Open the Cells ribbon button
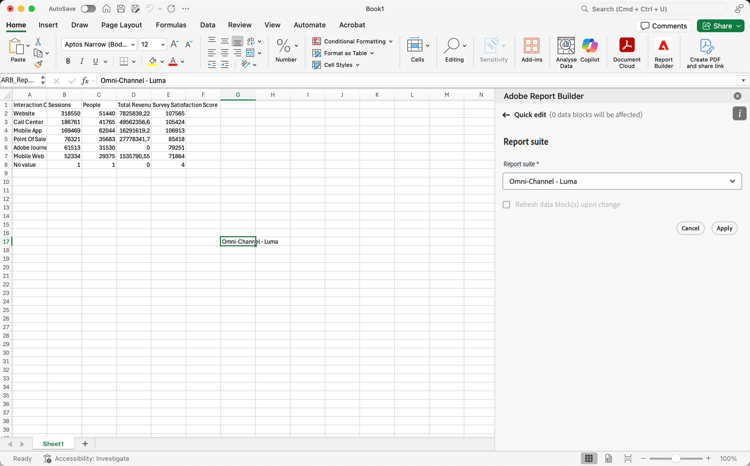Image resolution: width=750 pixels, height=466 pixels. pos(418,50)
